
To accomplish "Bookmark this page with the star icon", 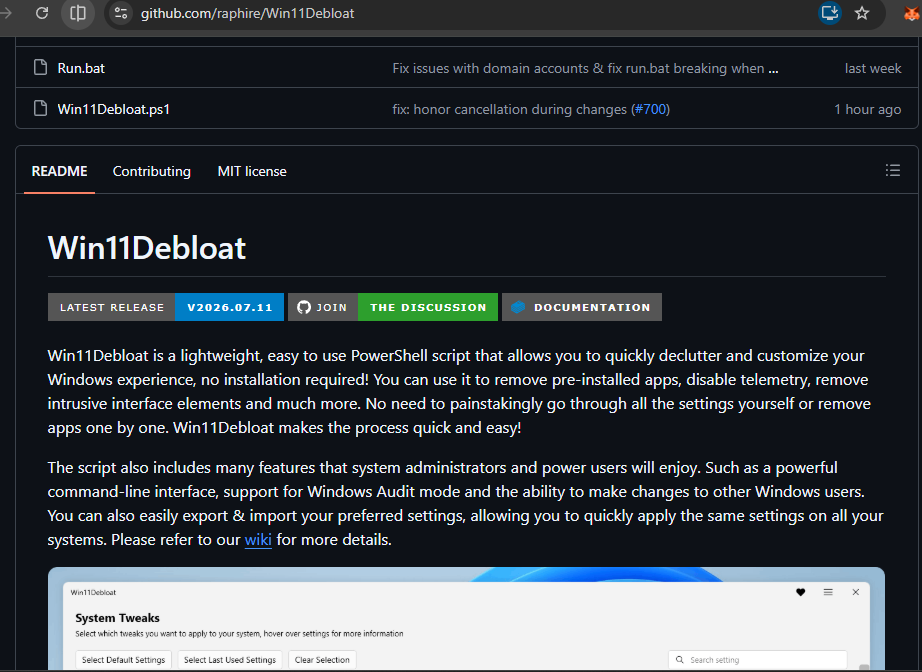I will [862, 13].
